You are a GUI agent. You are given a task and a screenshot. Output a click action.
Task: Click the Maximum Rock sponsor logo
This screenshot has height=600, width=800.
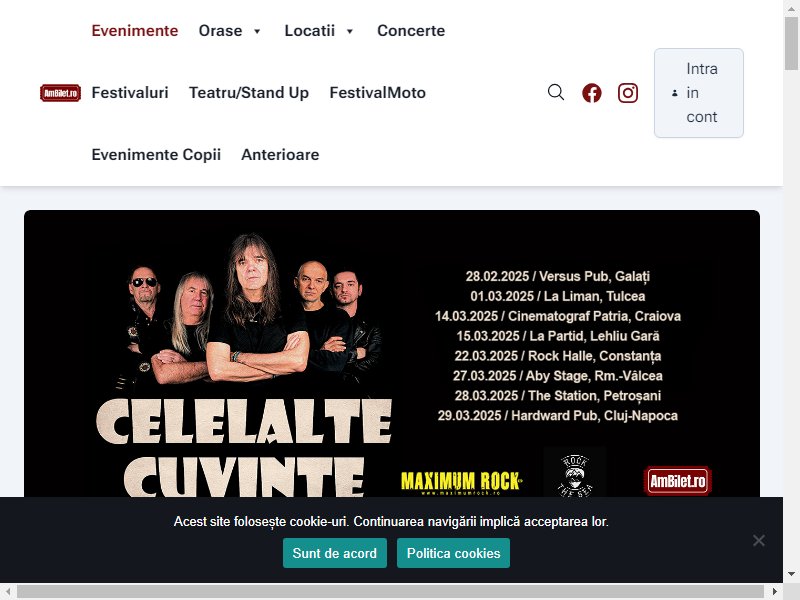coord(462,482)
